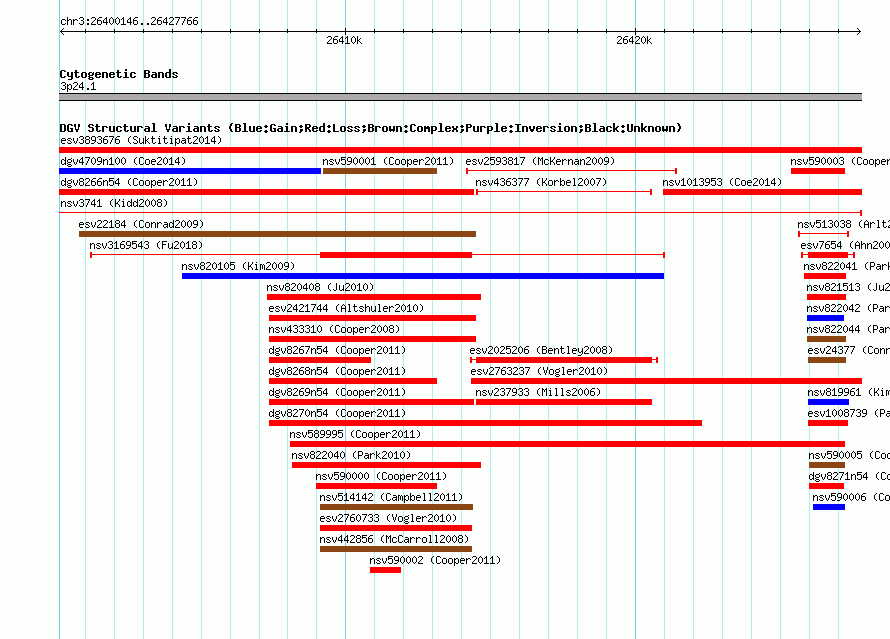
Task: Click the esv2760733 (Vogler2010) label
Action: tap(388, 518)
